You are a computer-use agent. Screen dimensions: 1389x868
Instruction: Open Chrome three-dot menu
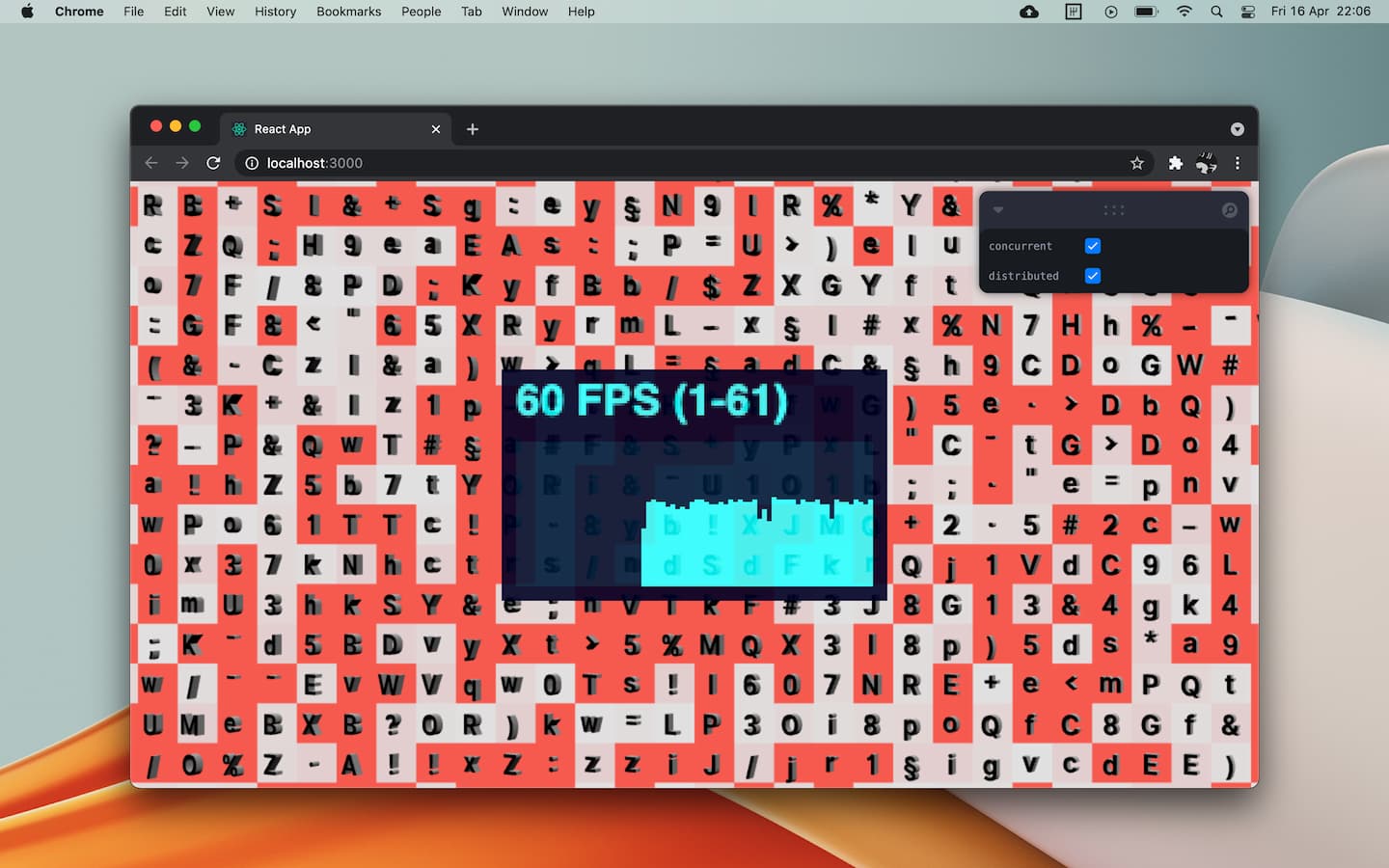(1238, 163)
